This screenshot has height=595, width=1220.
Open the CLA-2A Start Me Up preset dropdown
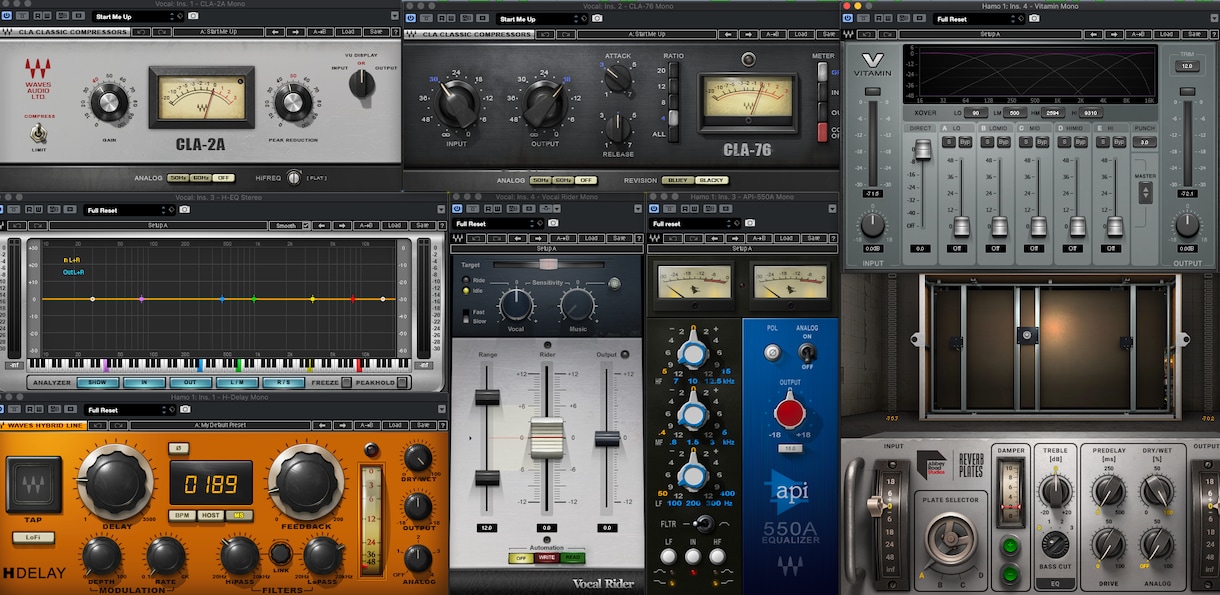click(139, 17)
